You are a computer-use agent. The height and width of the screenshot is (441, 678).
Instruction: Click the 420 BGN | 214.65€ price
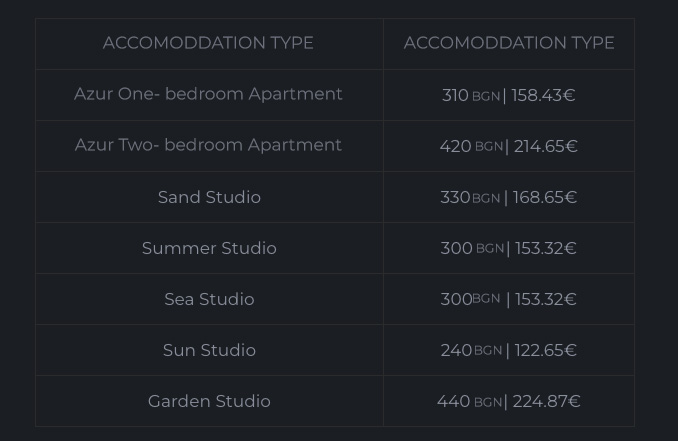(x=508, y=146)
